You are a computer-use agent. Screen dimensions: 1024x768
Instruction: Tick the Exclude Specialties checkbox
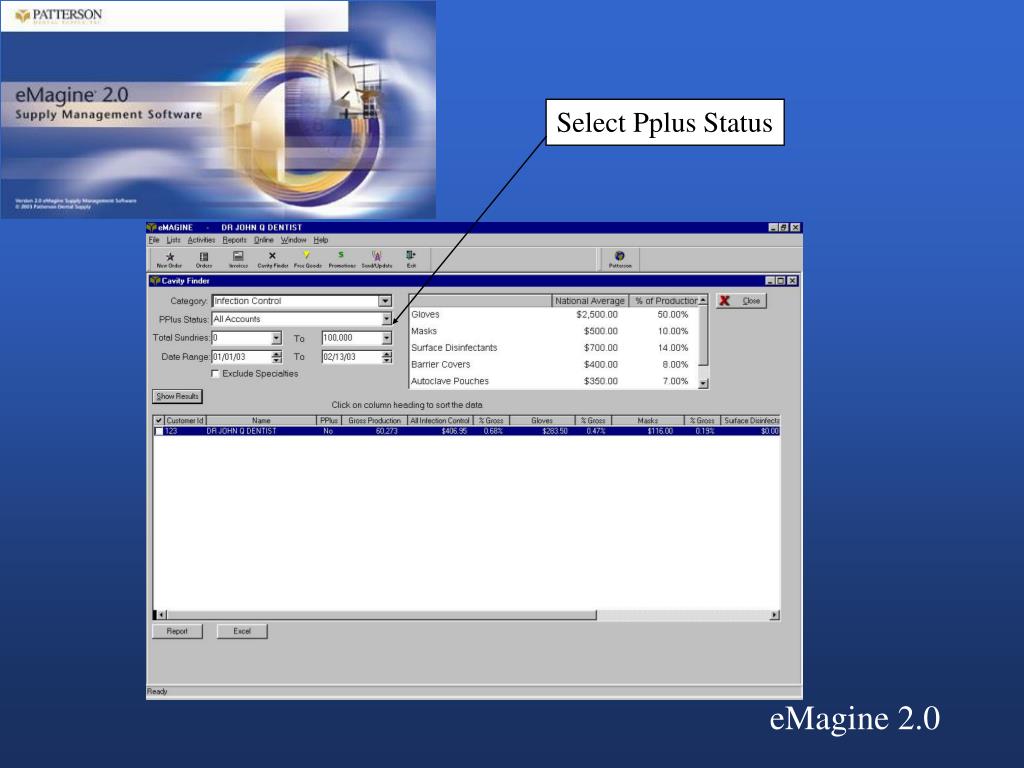tap(215, 374)
